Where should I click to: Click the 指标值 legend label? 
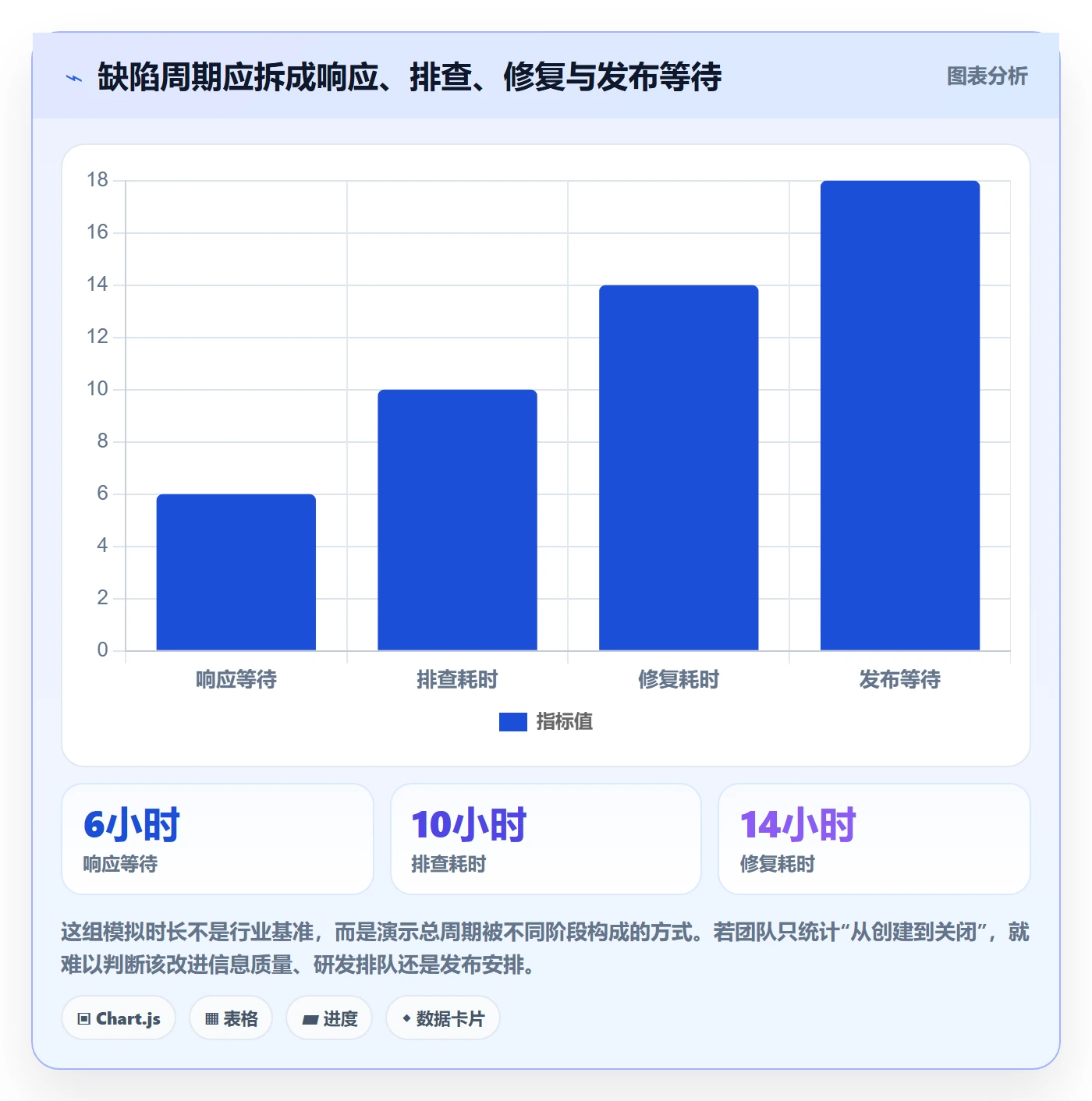565,722
